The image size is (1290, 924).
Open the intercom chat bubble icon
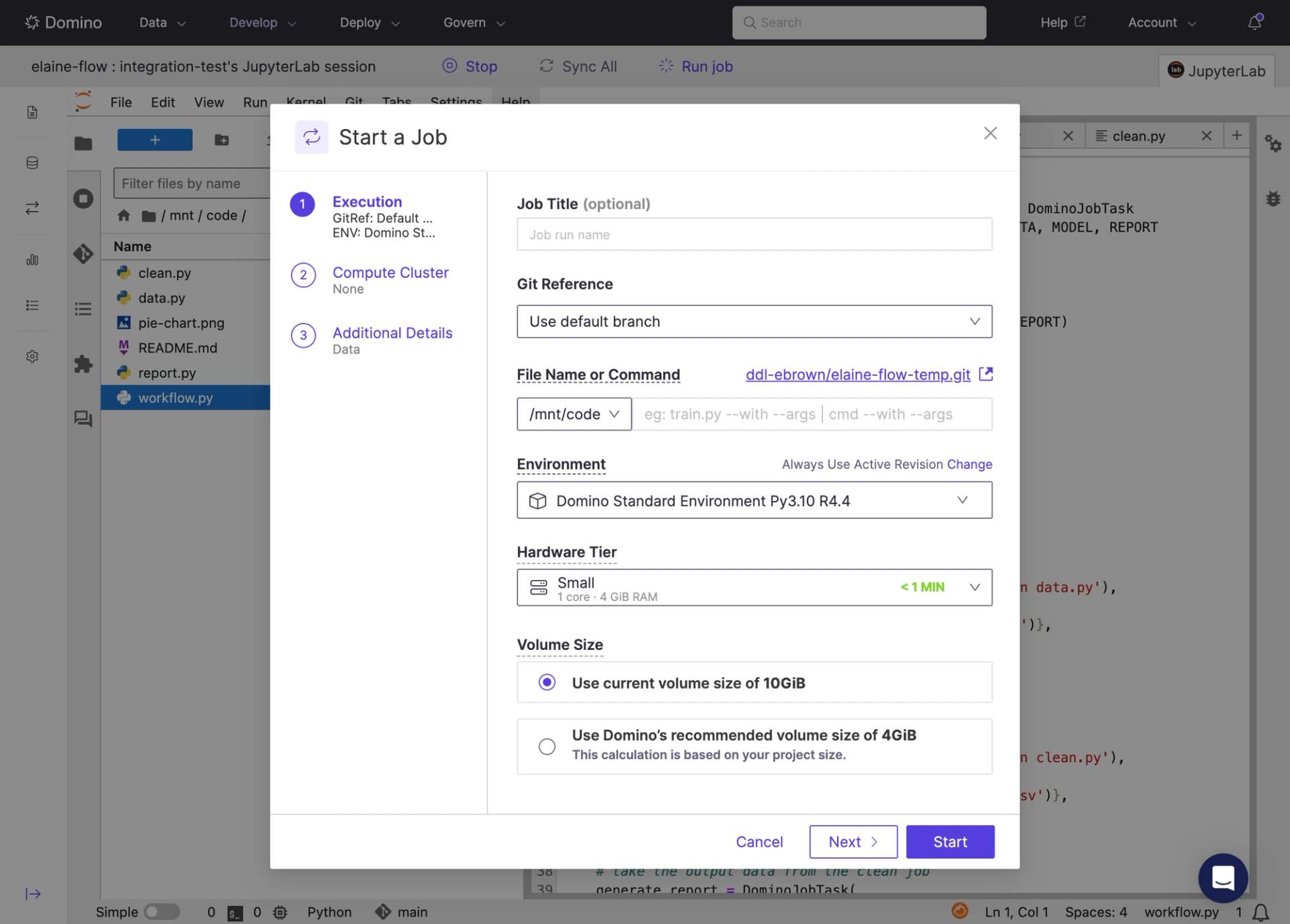[1223, 878]
